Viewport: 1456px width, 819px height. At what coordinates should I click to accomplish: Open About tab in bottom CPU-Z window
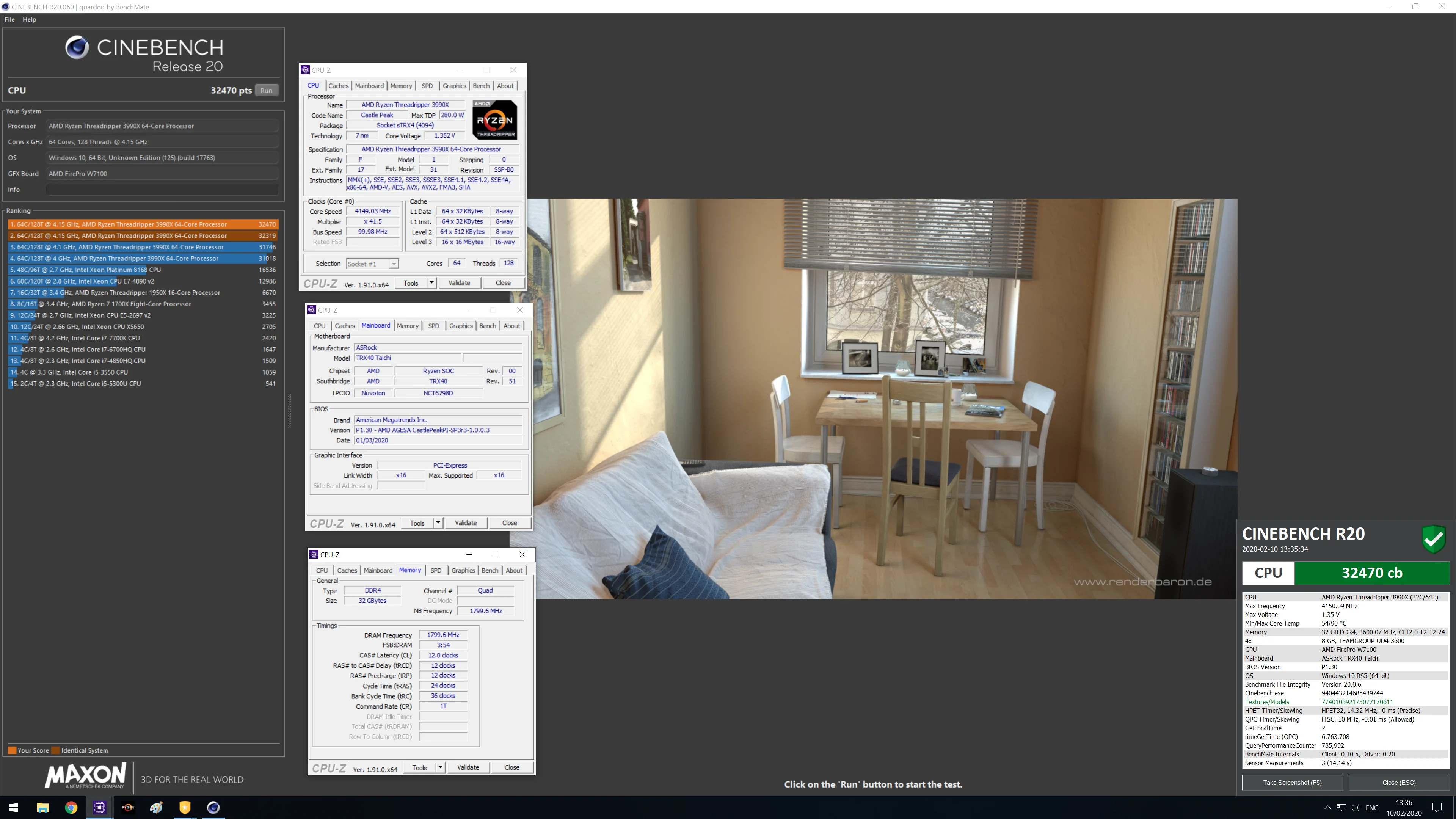point(514,570)
